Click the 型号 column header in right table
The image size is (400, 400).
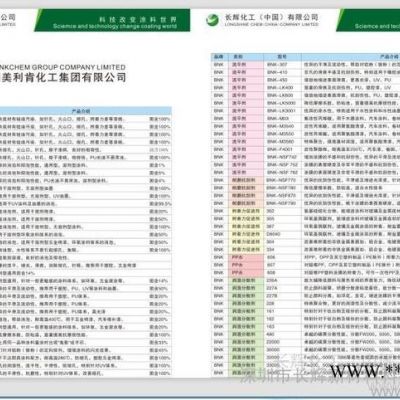point(282,57)
